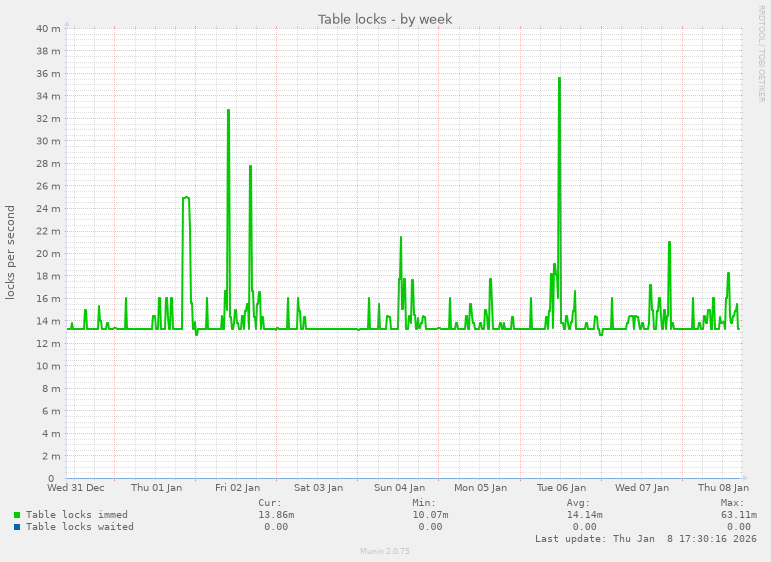Click the Munin 2.0.75 footer text
The height and width of the screenshot is (562, 771).
click(x=385, y=551)
